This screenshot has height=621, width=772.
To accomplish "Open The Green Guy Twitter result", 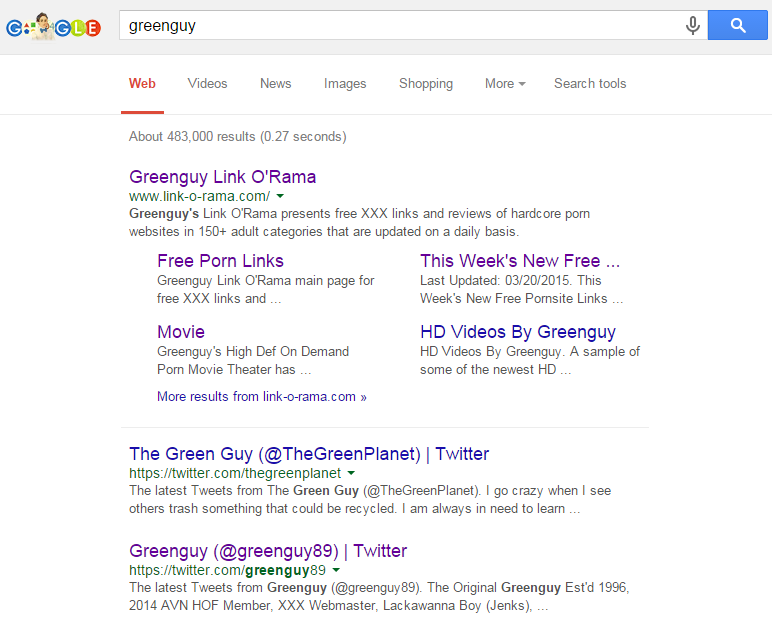I will (x=309, y=454).
